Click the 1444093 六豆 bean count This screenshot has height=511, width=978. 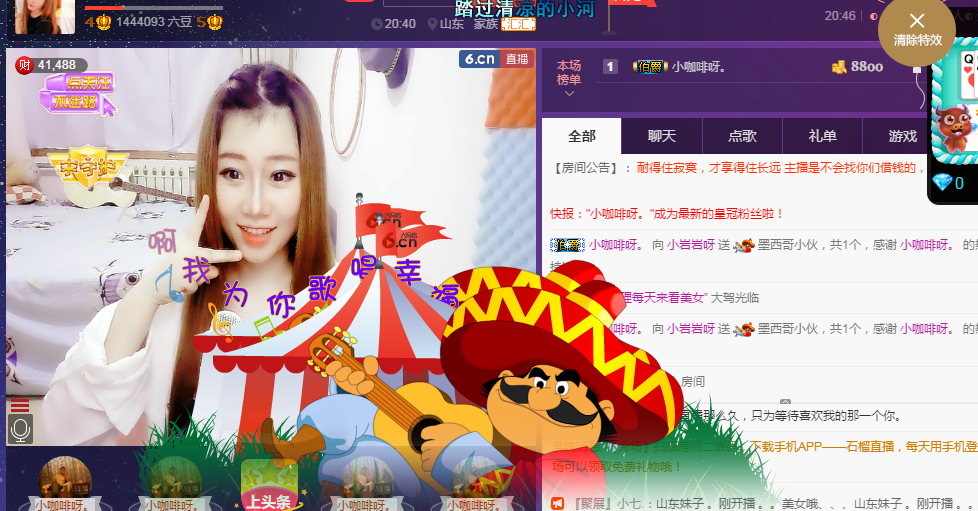click(x=153, y=22)
